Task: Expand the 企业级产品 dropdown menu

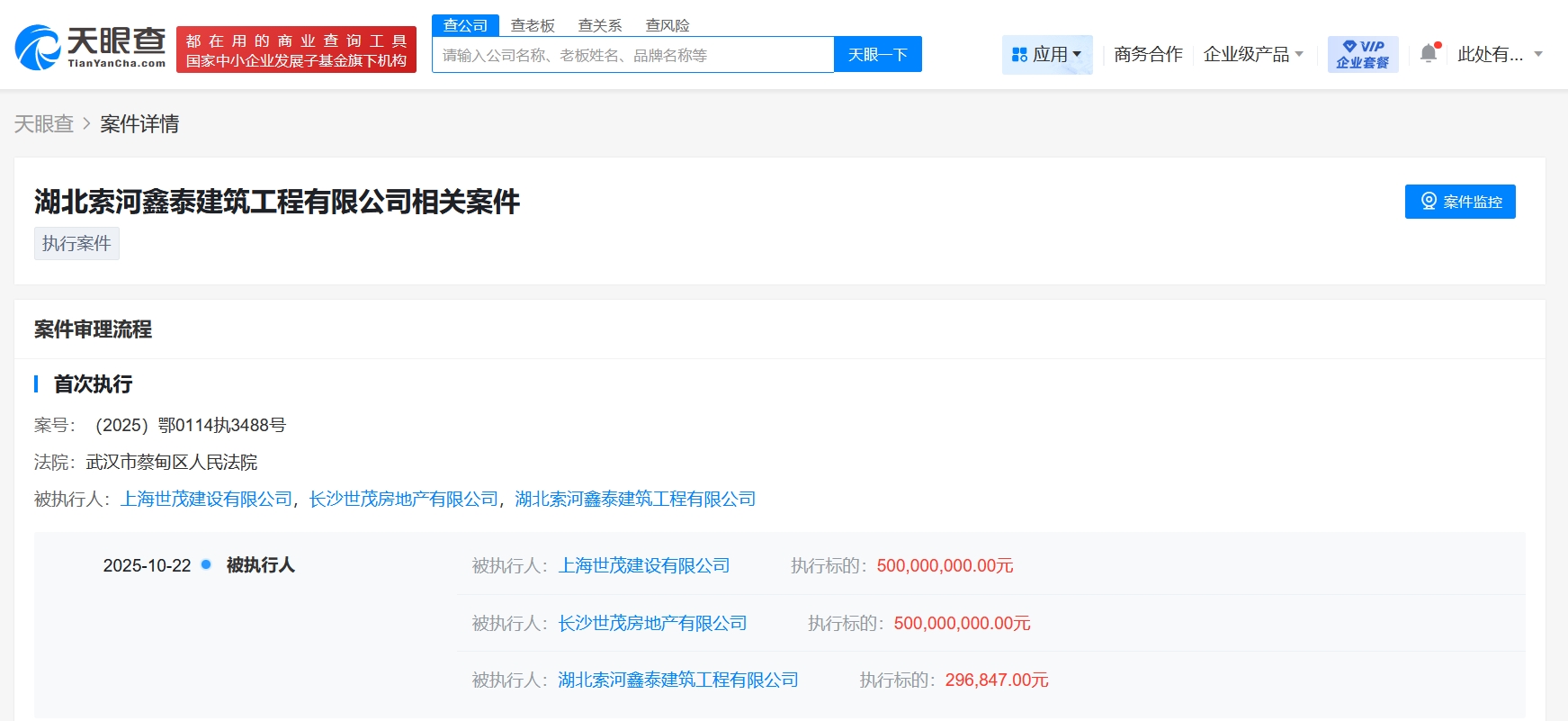Action: pos(1253,55)
